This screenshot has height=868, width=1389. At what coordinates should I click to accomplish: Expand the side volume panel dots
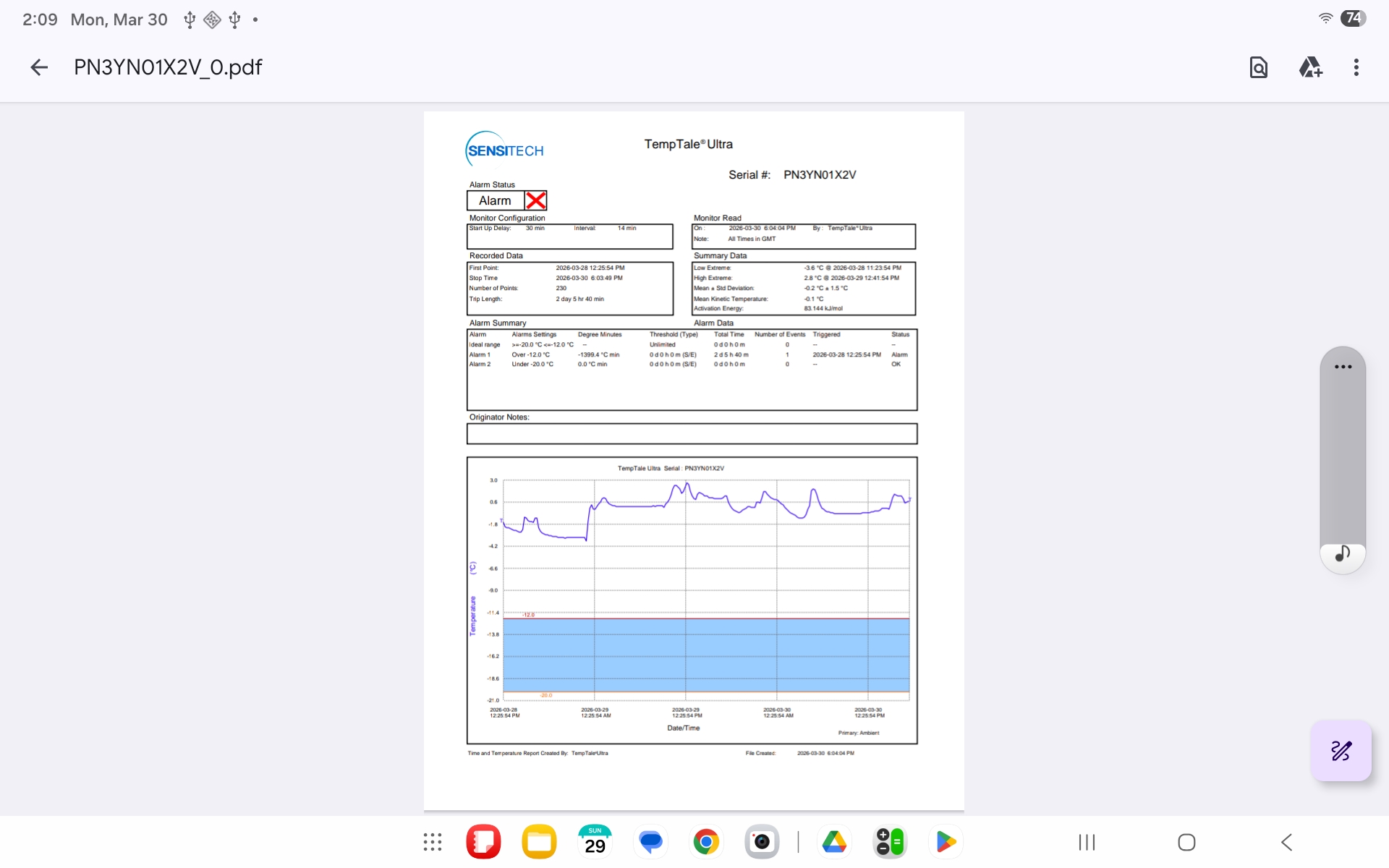pyautogui.click(x=1343, y=367)
